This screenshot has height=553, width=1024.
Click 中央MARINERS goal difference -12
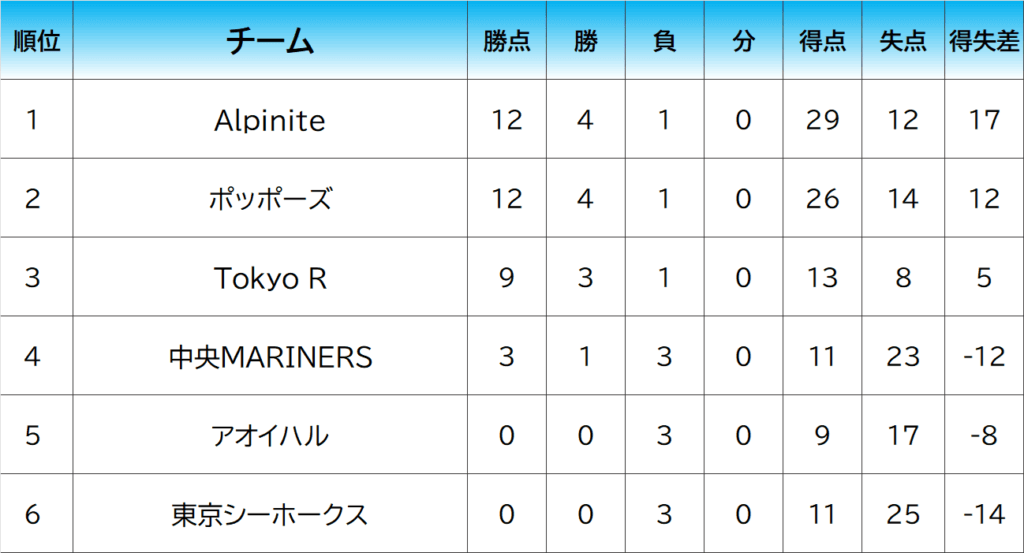tap(984, 357)
